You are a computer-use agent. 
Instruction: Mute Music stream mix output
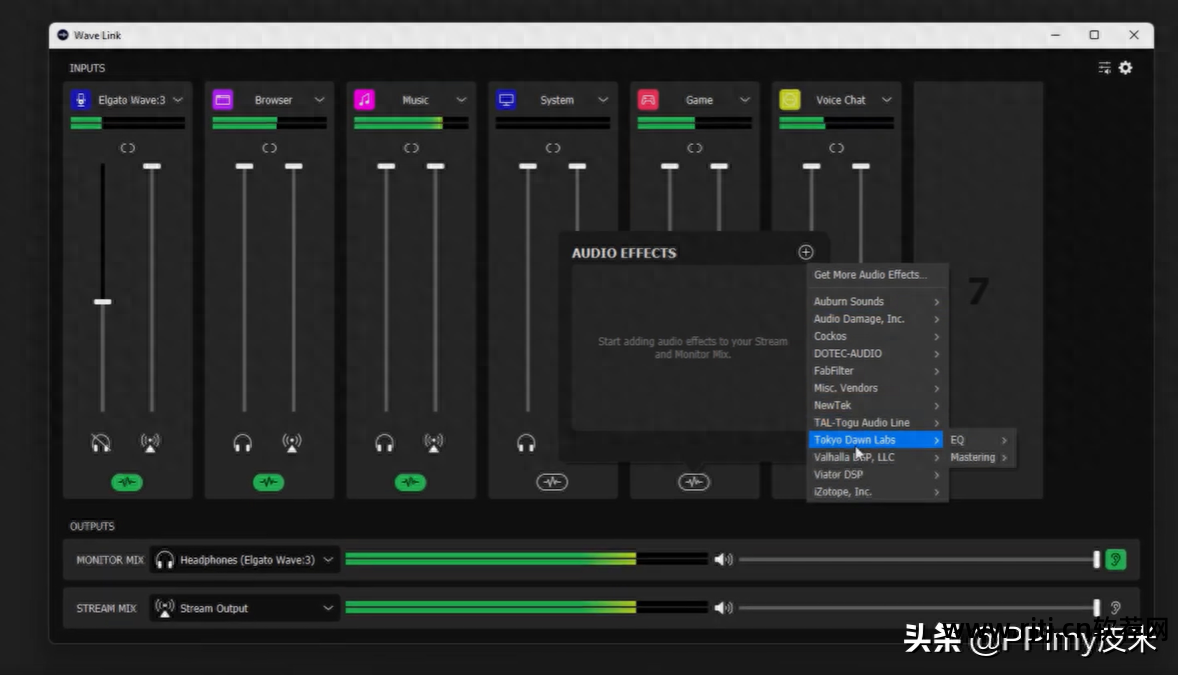point(433,443)
